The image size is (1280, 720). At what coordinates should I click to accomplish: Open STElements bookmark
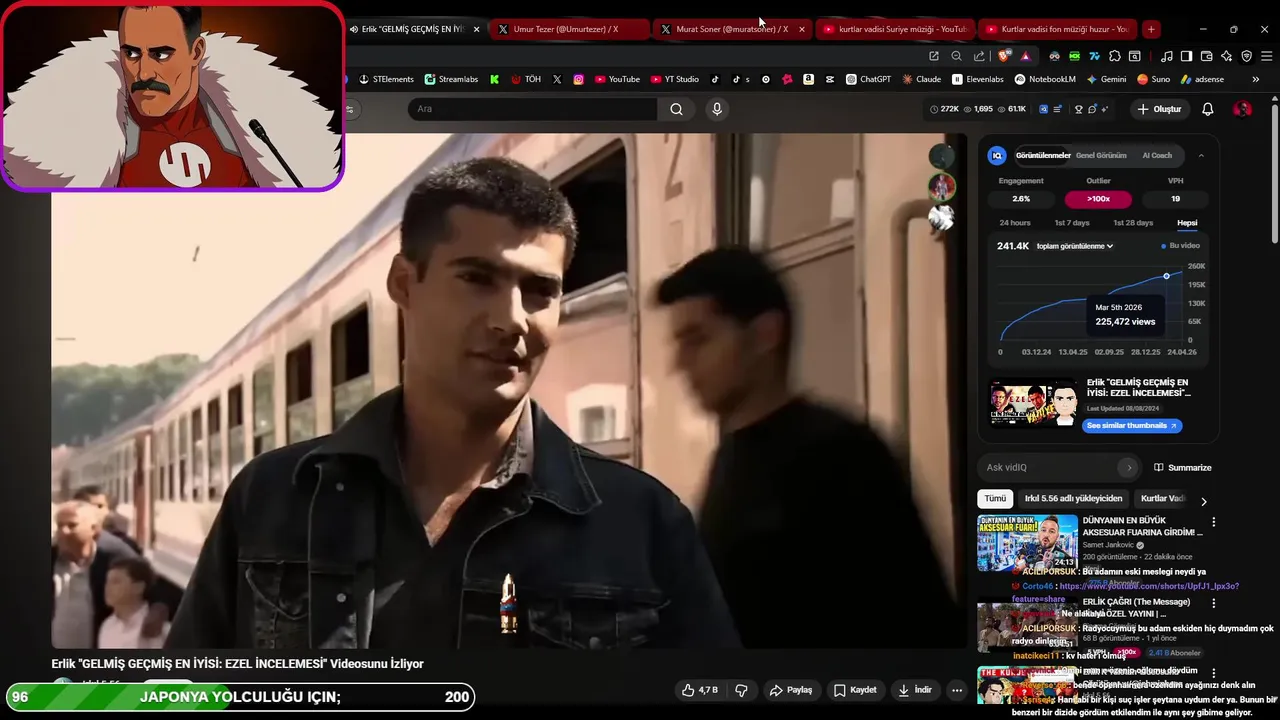[x=386, y=79]
